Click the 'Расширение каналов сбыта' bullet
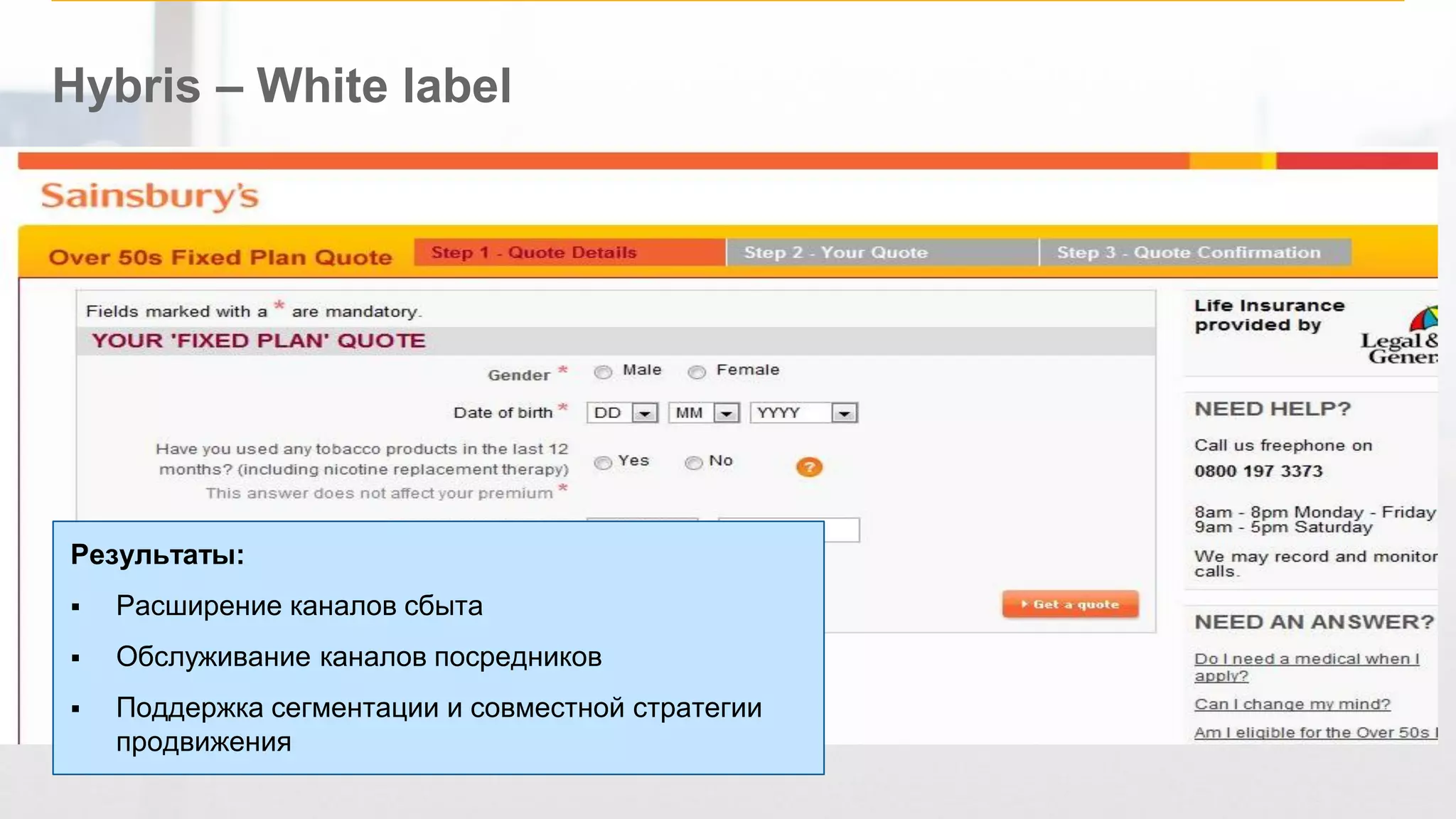The width and height of the screenshot is (1456, 819). [299, 606]
